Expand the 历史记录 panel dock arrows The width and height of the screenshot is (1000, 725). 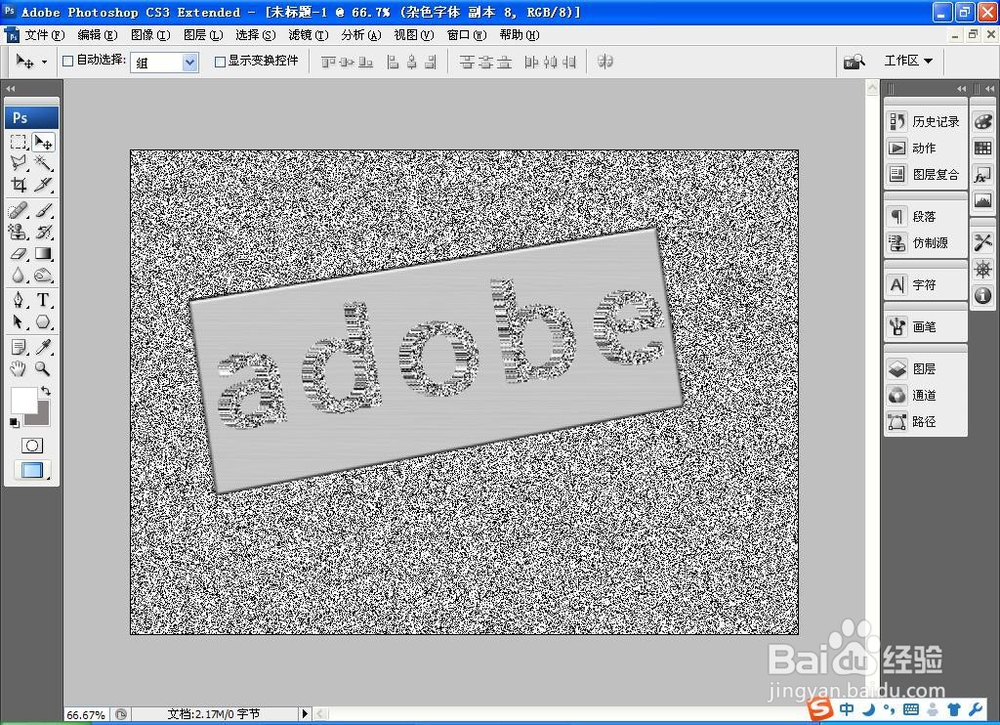(961, 89)
